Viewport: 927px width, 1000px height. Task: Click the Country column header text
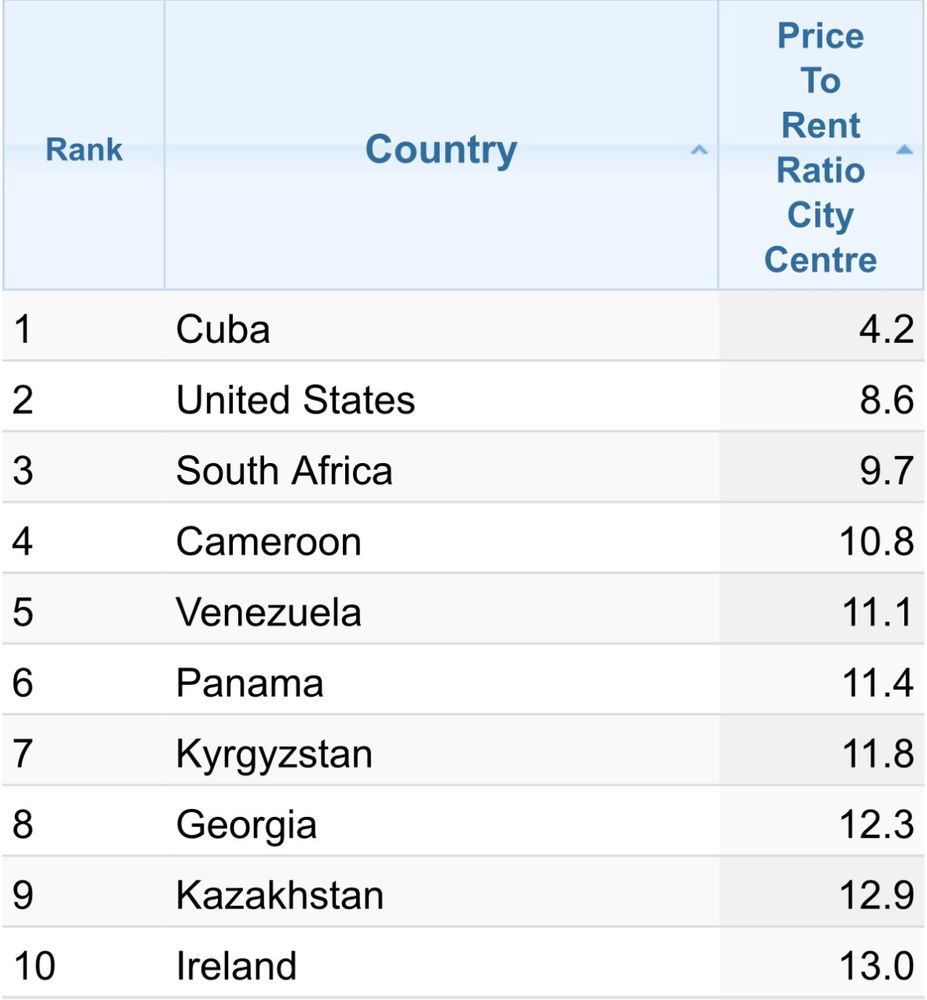click(x=441, y=151)
